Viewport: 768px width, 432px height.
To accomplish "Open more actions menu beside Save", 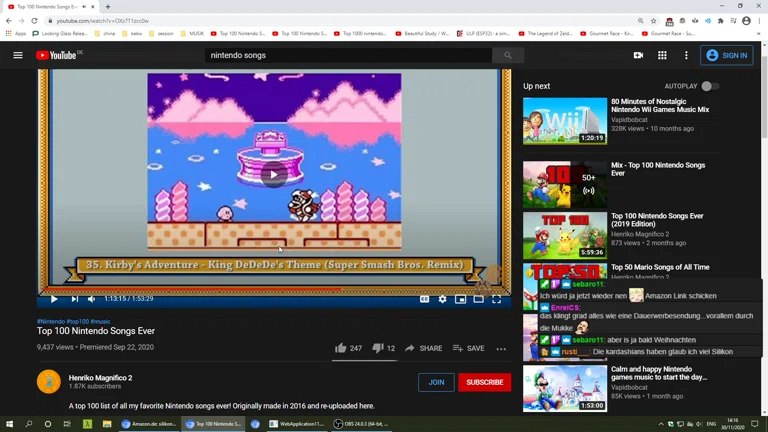I will click(x=501, y=349).
